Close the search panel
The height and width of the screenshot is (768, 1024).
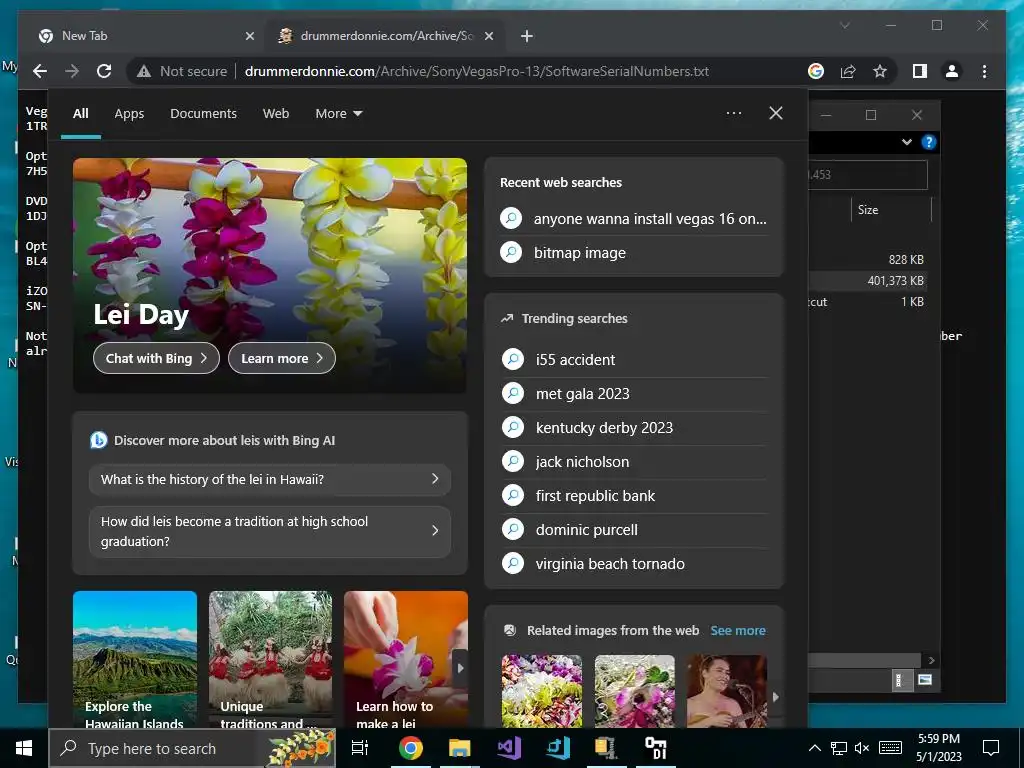pyautogui.click(x=776, y=113)
